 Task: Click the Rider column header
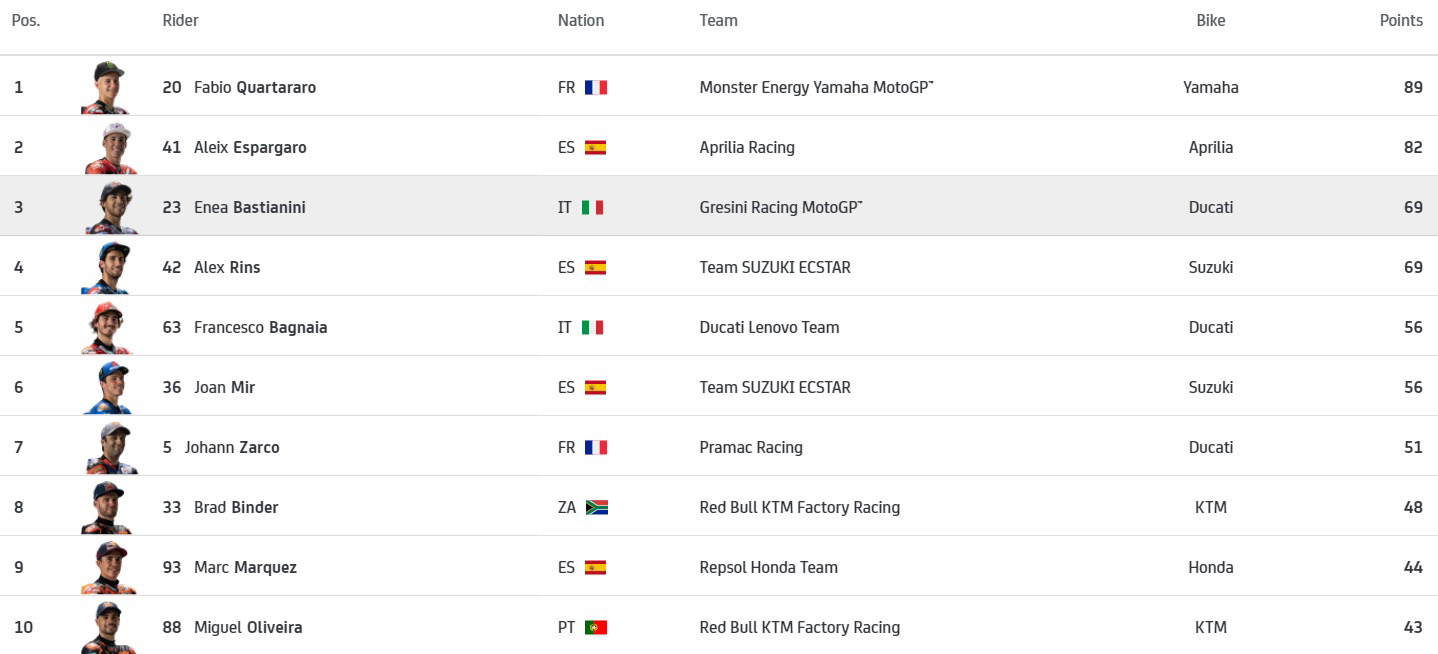click(x=180, y=21)
